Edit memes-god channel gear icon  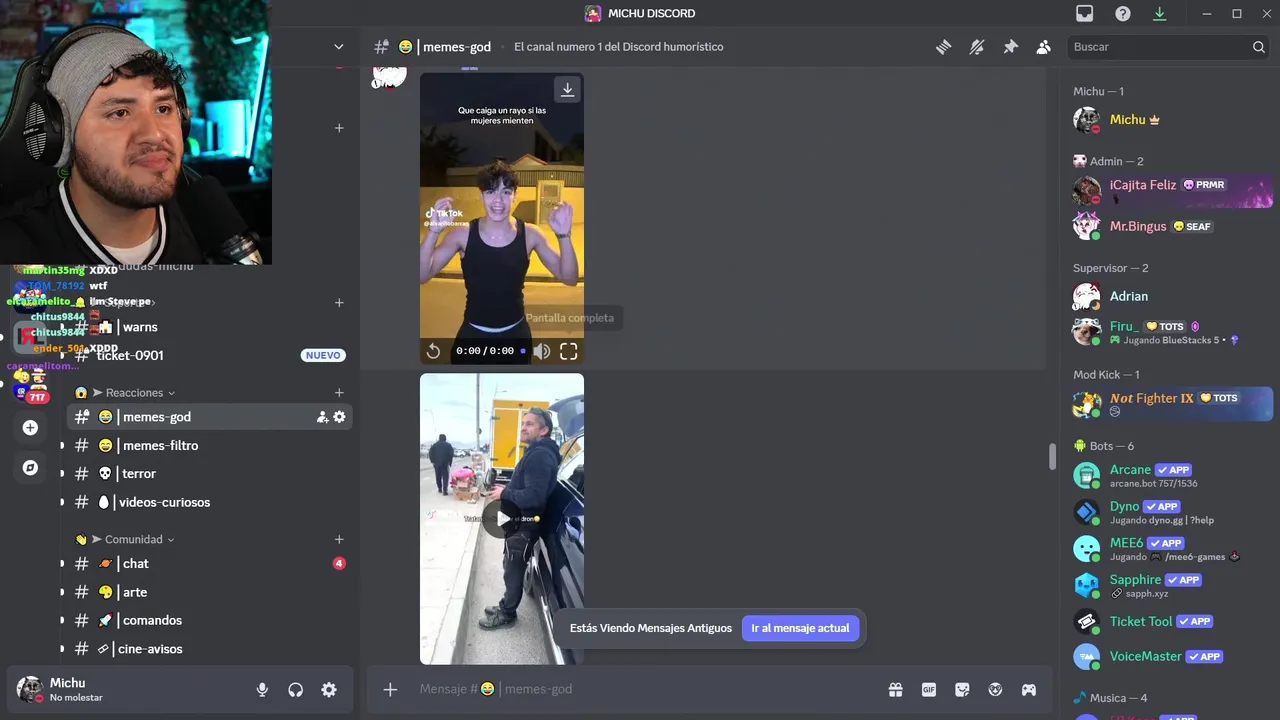point(339,417)
